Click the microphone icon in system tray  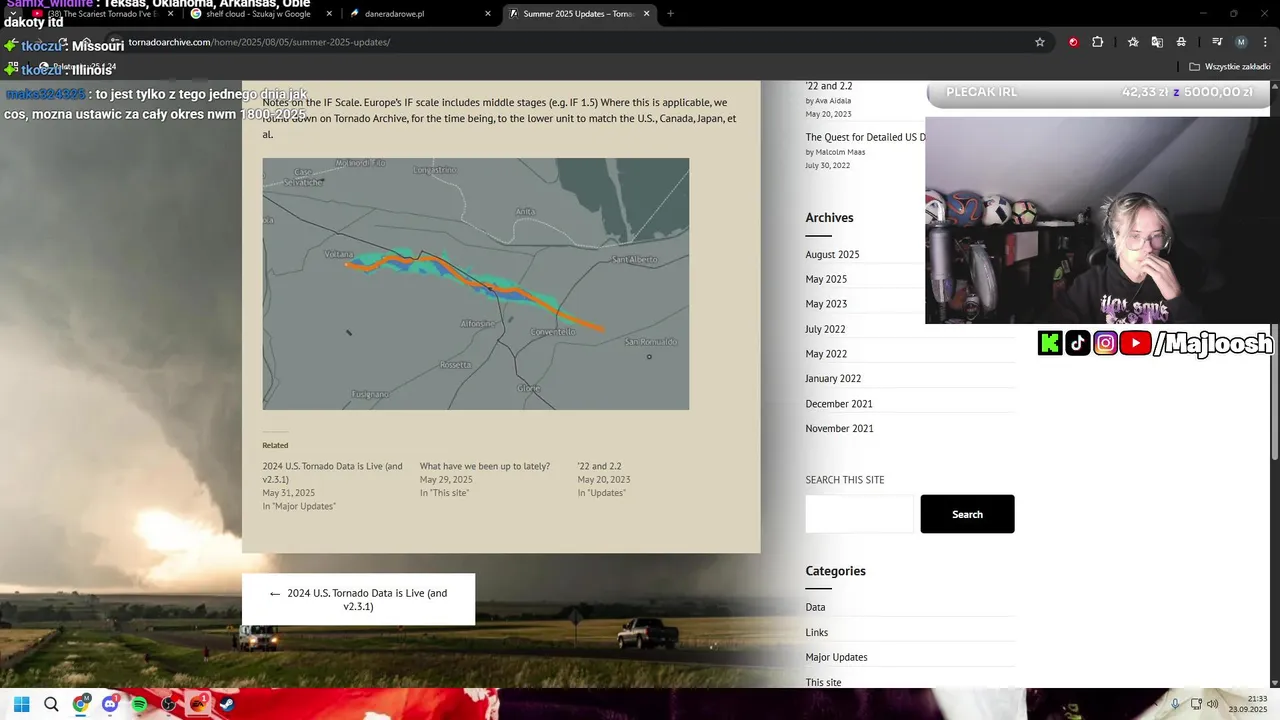[x=1175, y=704]
